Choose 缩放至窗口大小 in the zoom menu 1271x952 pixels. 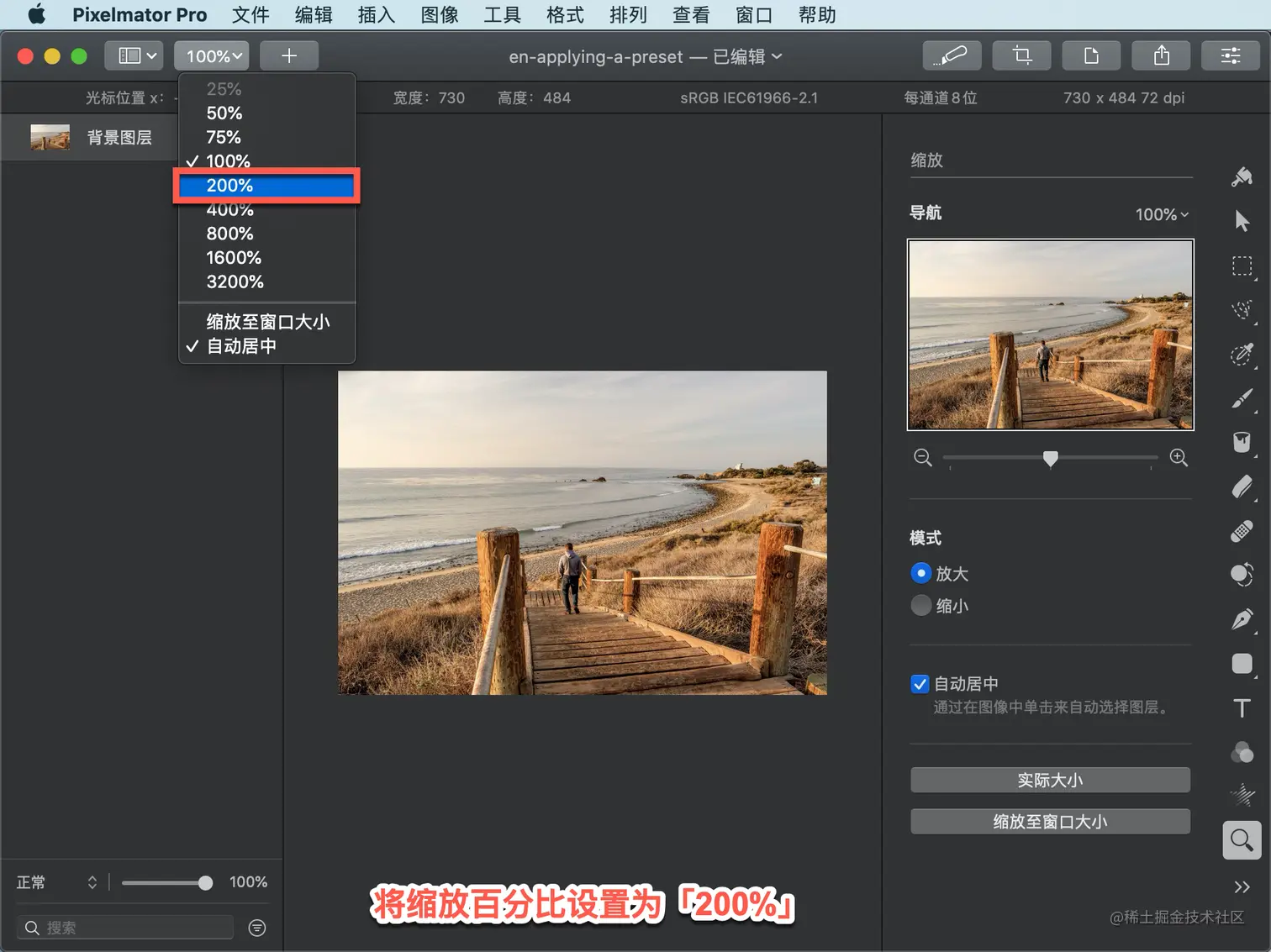coord(267,322)
